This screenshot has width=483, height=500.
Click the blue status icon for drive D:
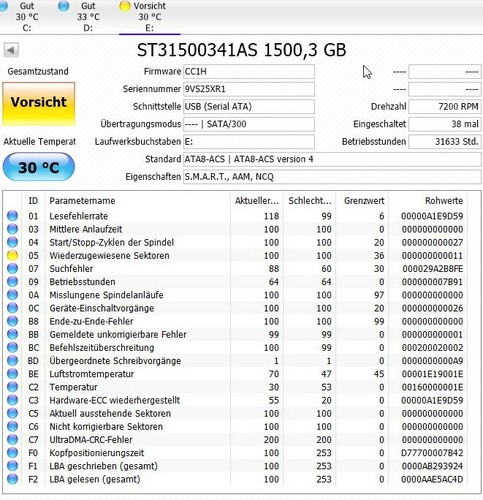64,6
